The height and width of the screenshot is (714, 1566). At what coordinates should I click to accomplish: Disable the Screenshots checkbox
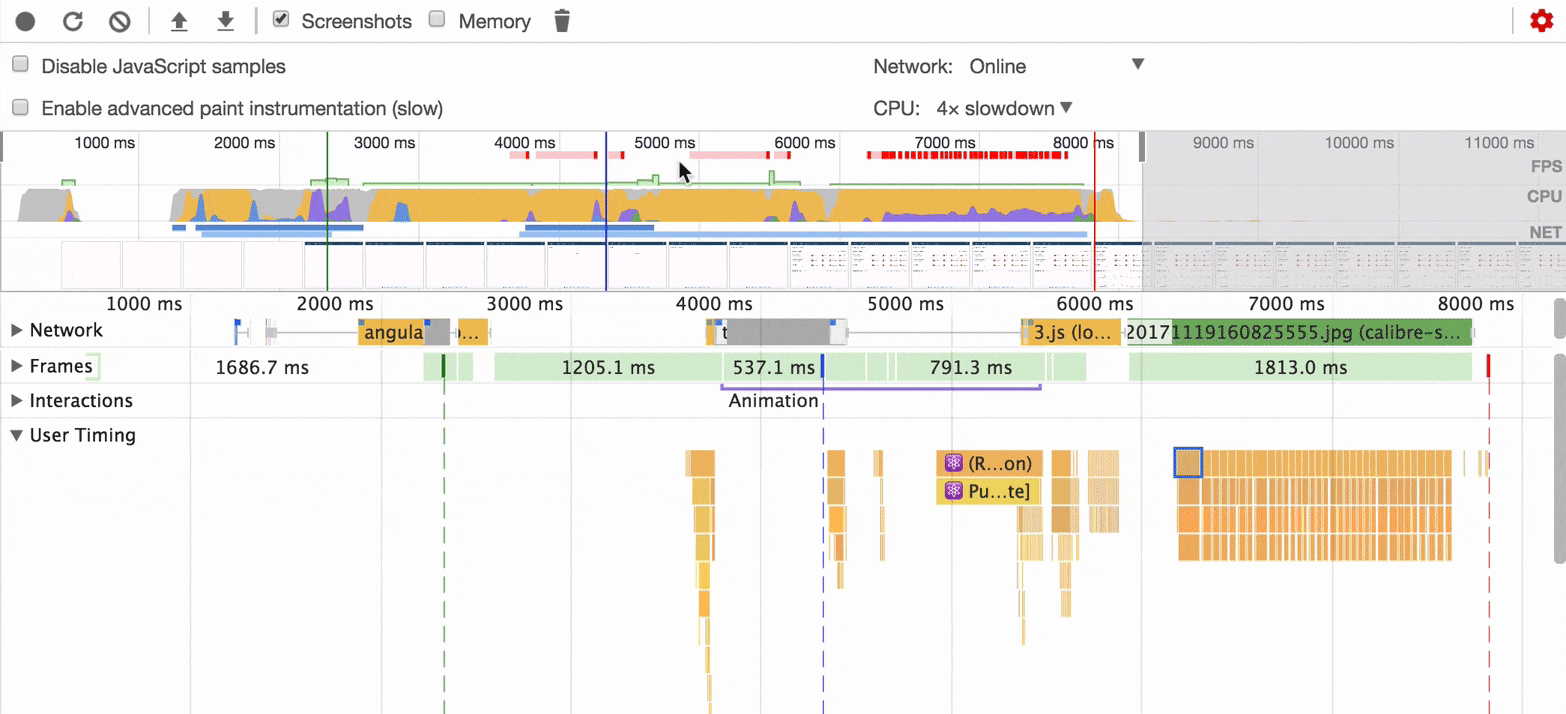pyautogui.click(x=281, y=19)
